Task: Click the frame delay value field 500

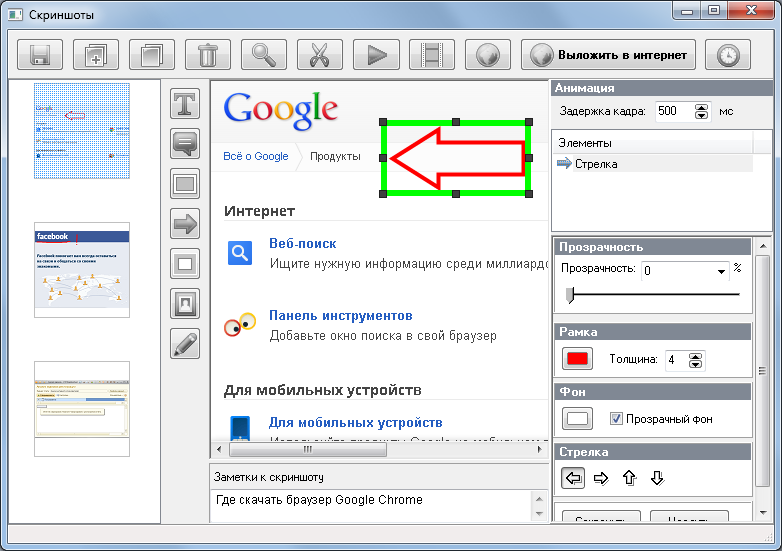Action: [672, 111]
